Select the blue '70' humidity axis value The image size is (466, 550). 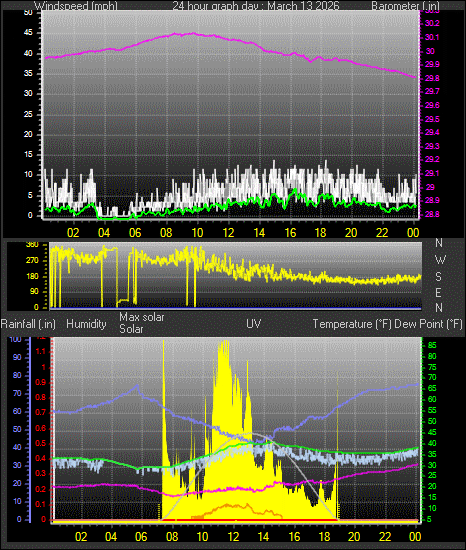(x=17, y=394)
